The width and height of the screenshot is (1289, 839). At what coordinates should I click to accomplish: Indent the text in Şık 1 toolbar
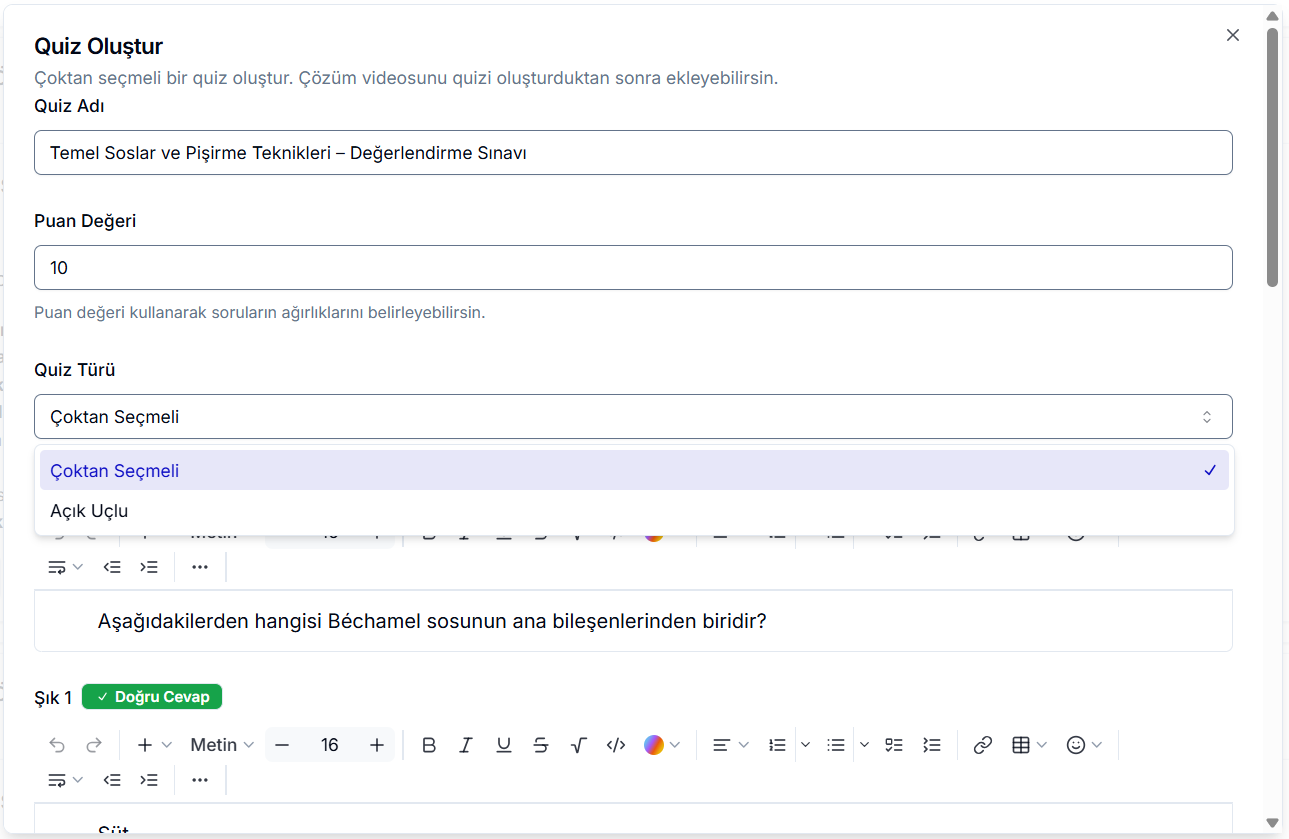[x=149, y=780]
